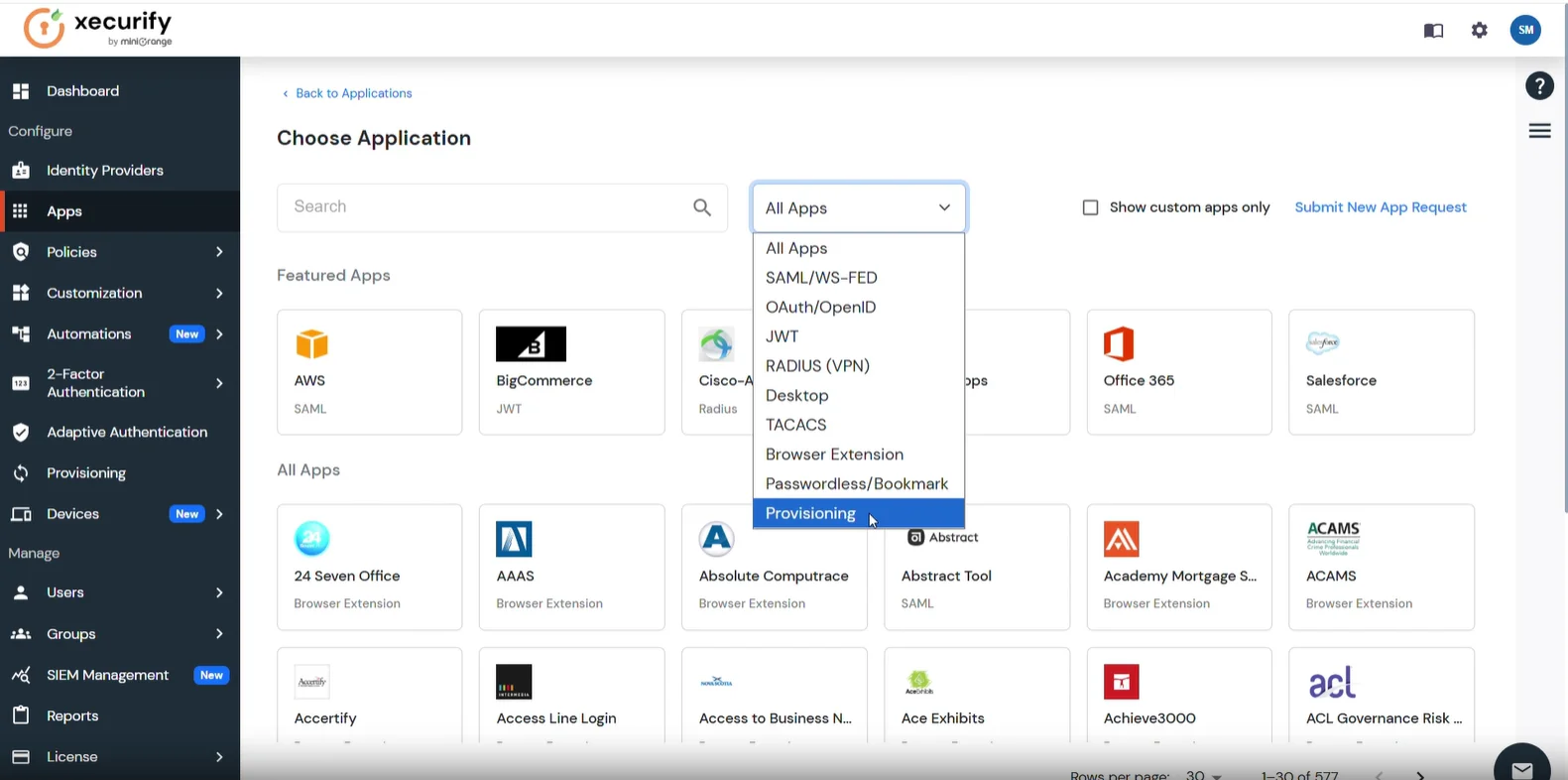This screenshot has height=780, width=1568.
Task: Expand 2-Factor Authentication submenu
Action: tap(219, 383)
